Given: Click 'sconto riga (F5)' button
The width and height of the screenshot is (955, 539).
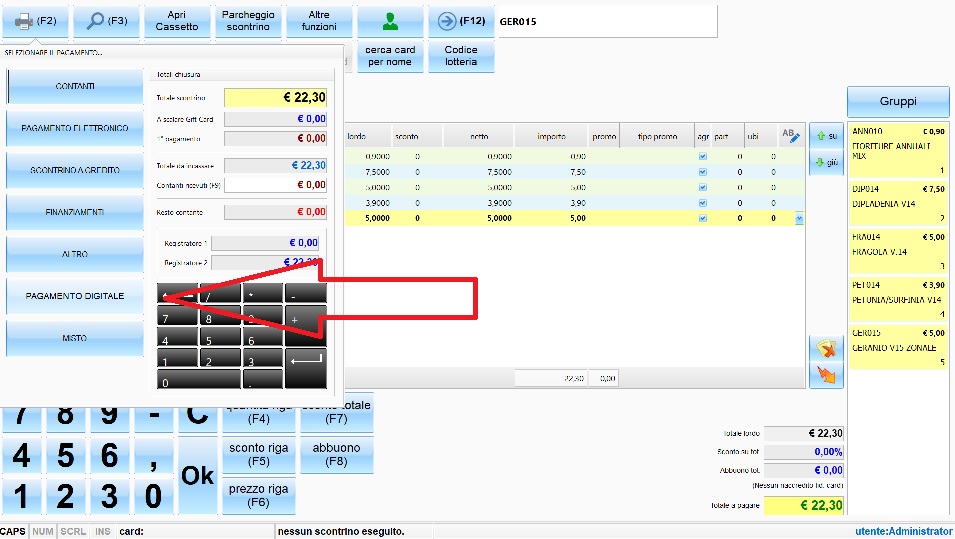Looking at the screenshot, I should (259, 454).
